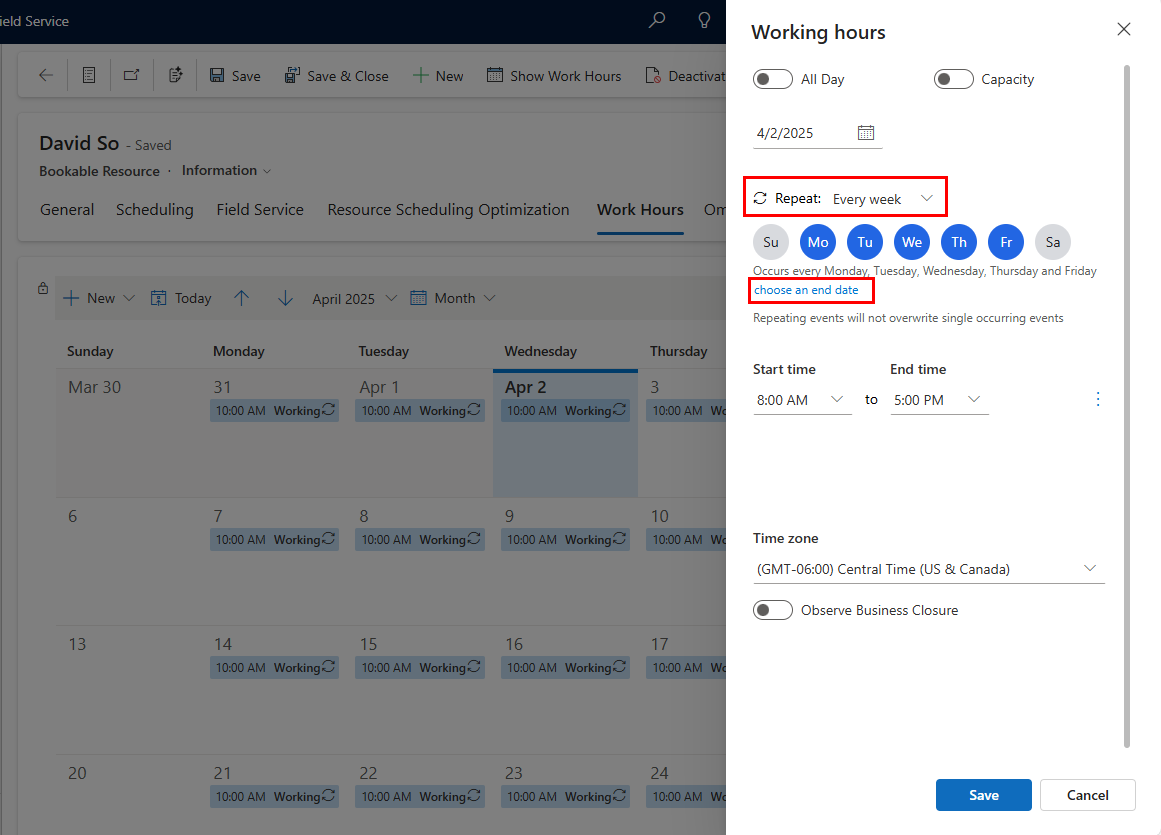Select the Save icon in the toolbar
This screenshot has height=835, width=1161.
[216, 75]
